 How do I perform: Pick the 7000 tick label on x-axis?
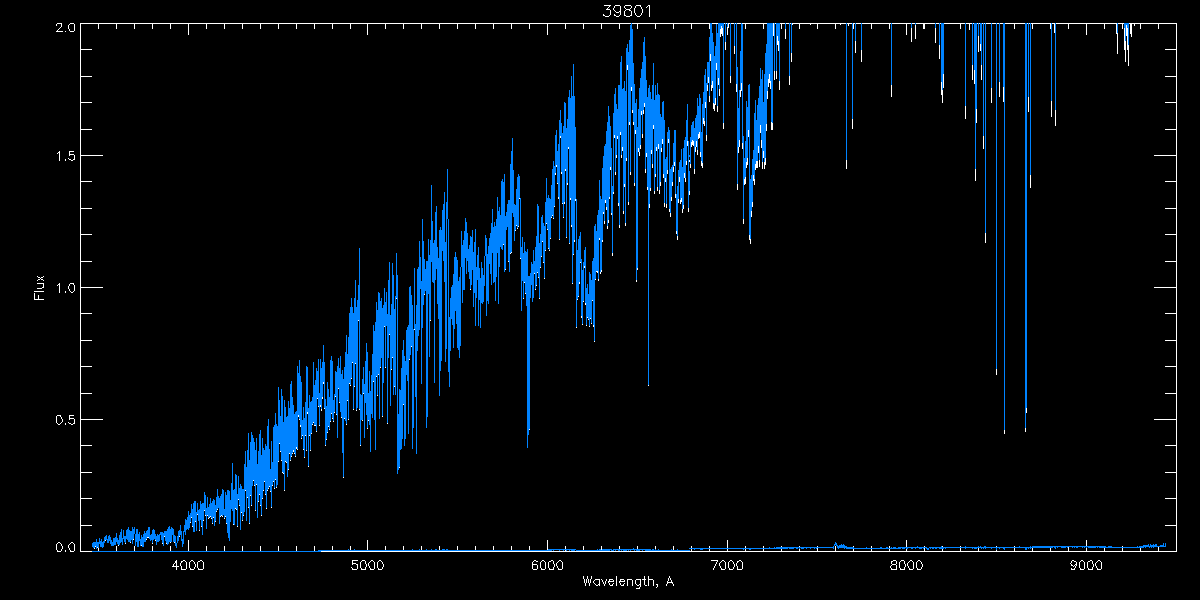727,565
